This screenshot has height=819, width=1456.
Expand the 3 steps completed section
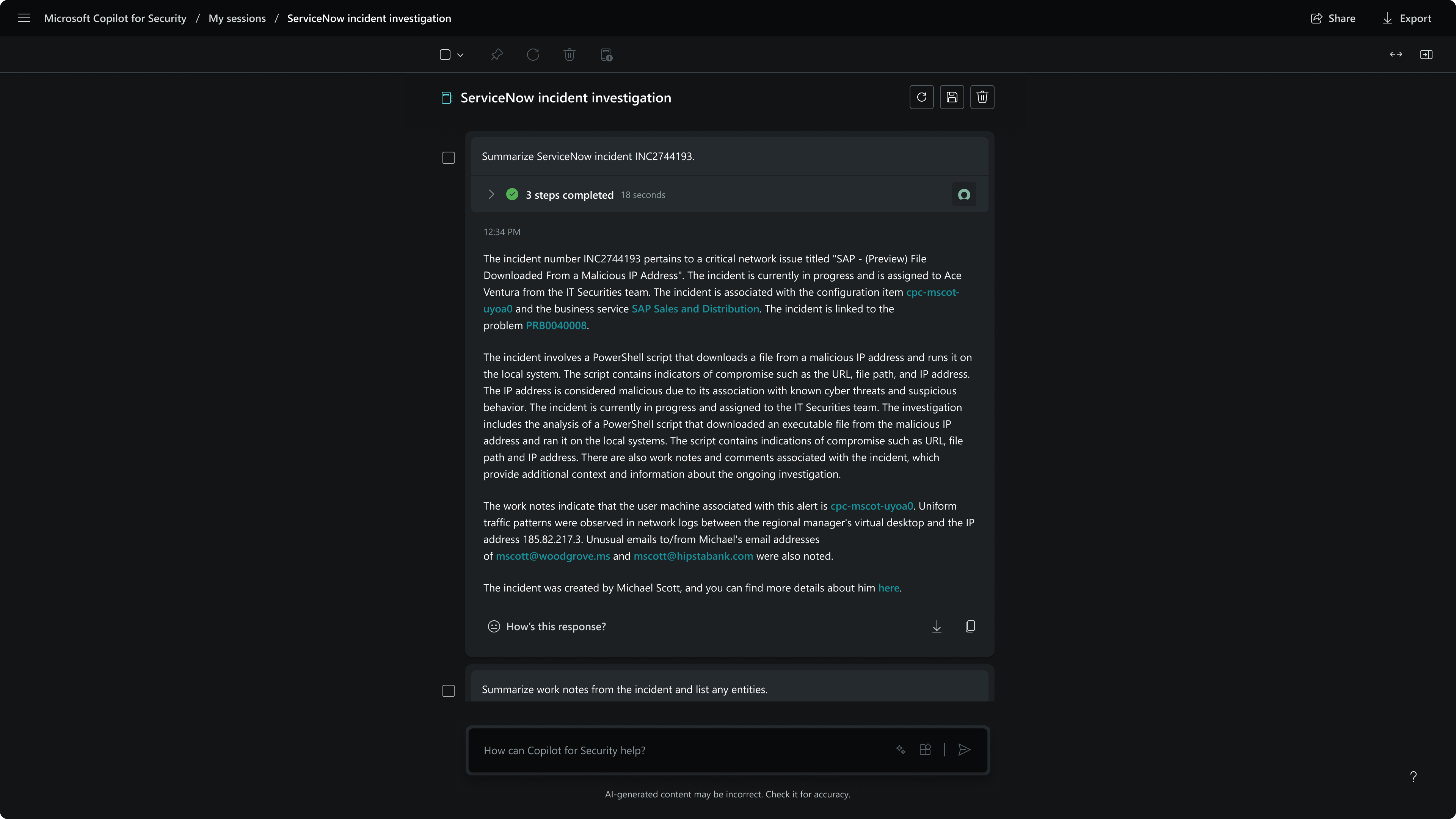pos(491,195)
